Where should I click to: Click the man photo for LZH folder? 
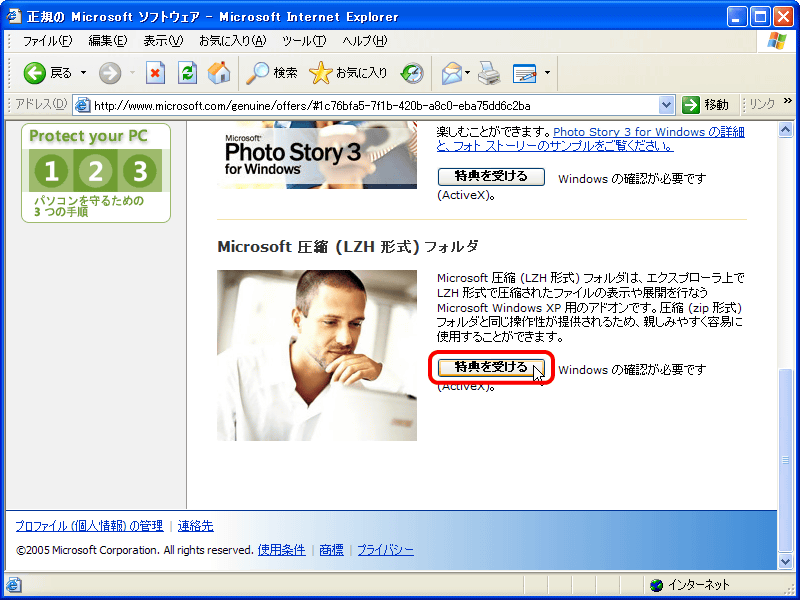[x=317, y=355]
